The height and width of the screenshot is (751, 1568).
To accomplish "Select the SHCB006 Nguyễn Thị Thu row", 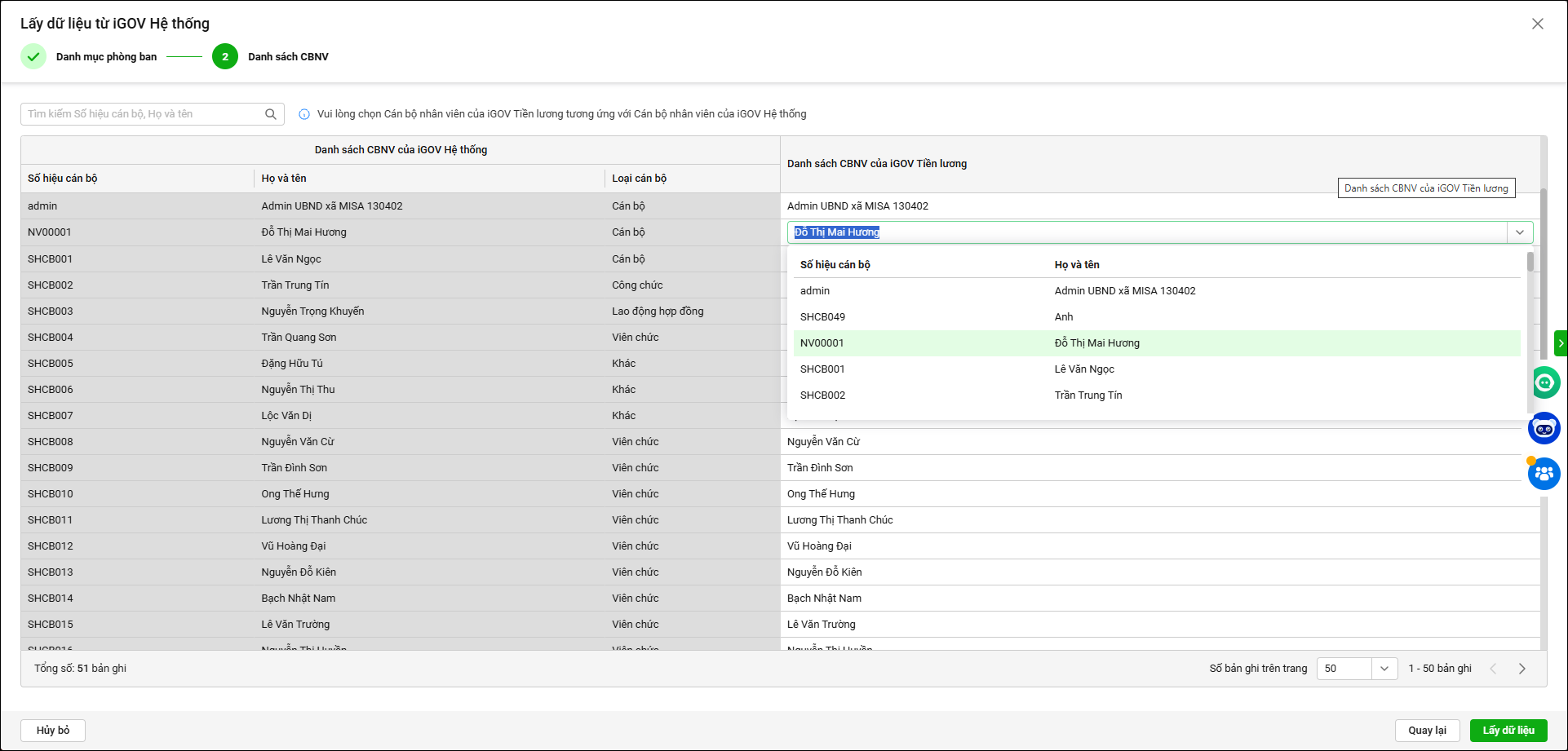I will coord(401,390).
